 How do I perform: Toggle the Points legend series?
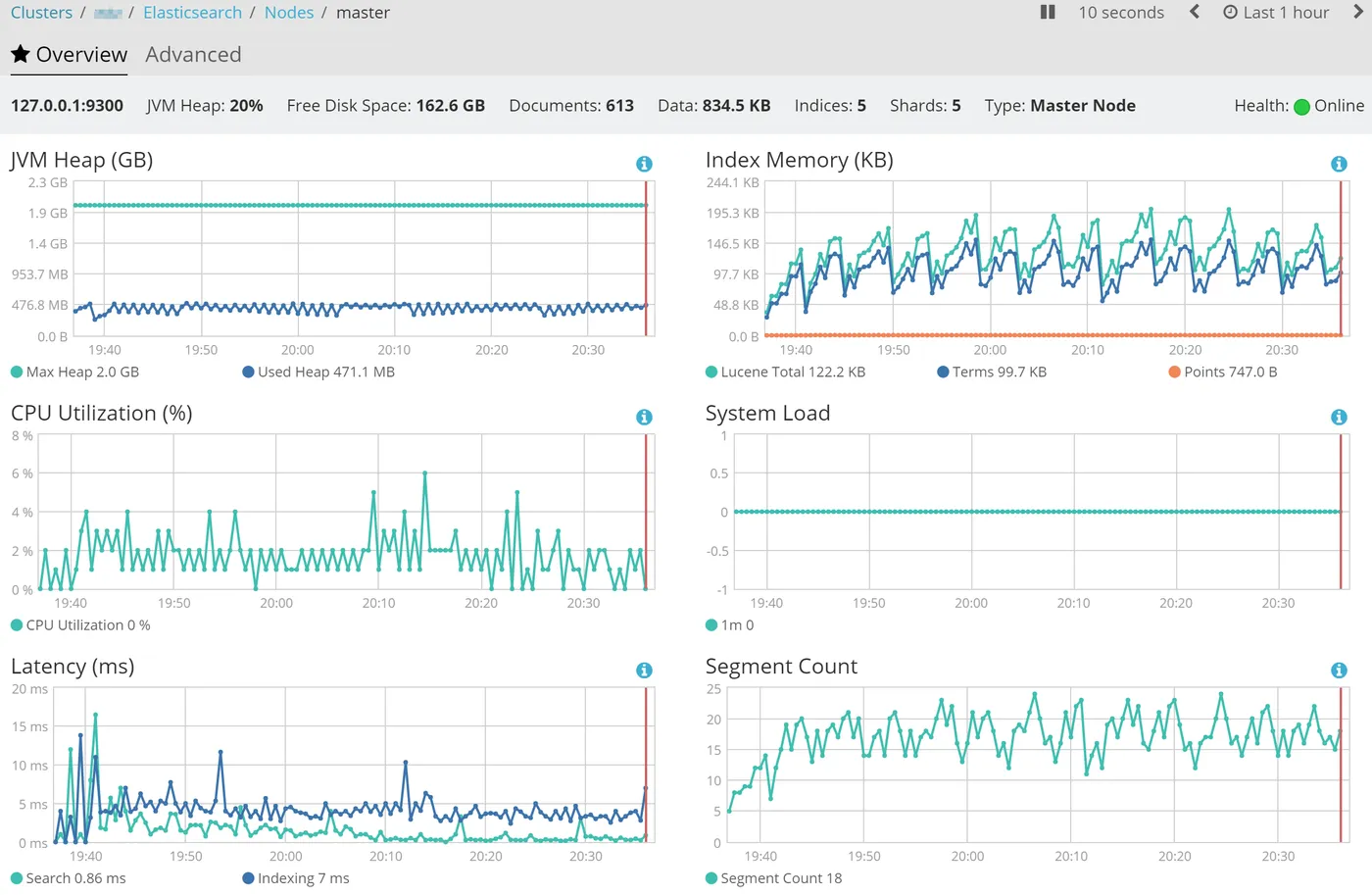1223,372
